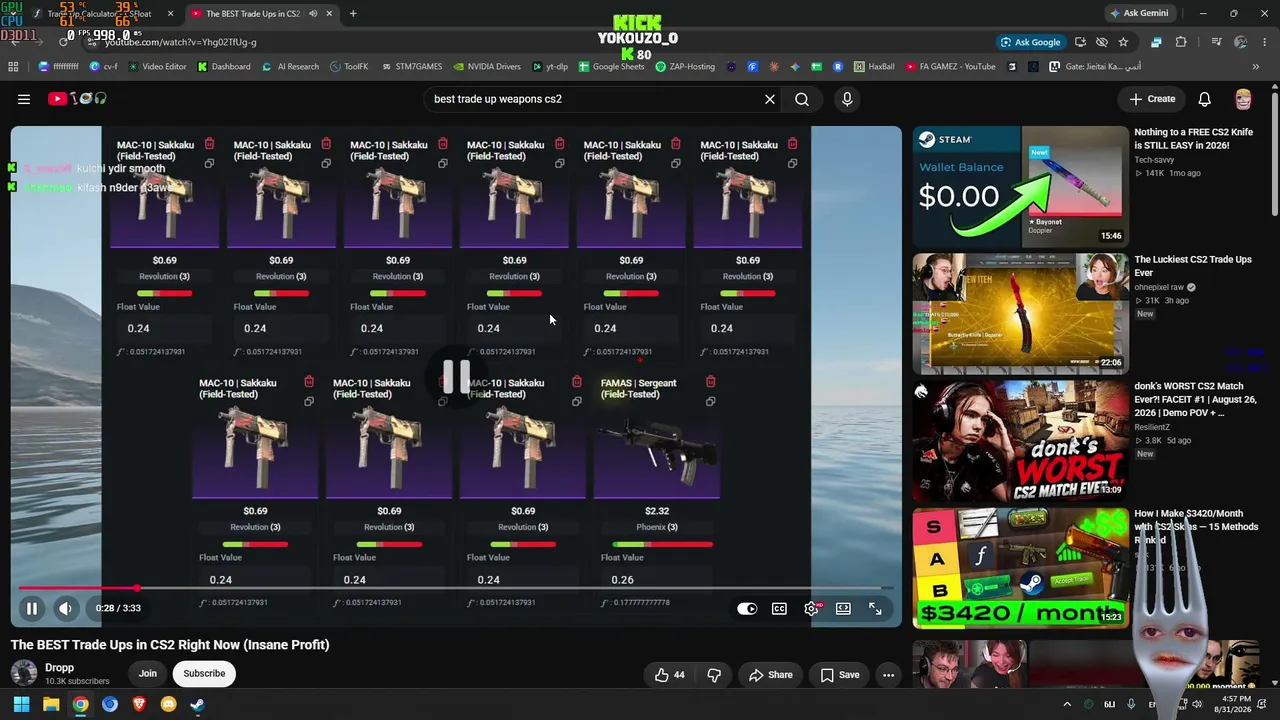The width and height of the screenshot is (1280, 720).
Task: Open the ZAP-Hosting bookmark
Action: [x=685, y=67]
